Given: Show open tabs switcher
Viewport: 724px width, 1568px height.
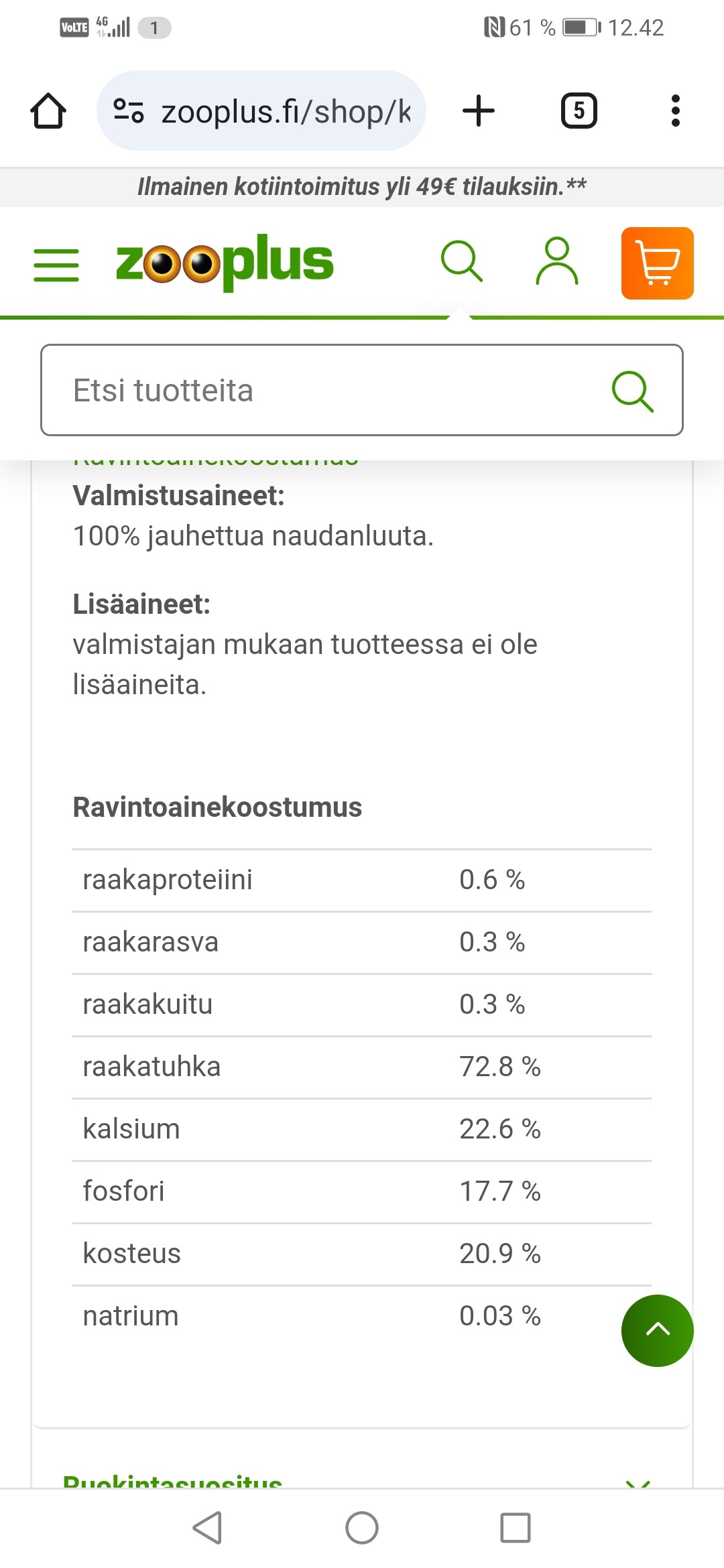Looking at the screenshot, I should tap(579, 111).
